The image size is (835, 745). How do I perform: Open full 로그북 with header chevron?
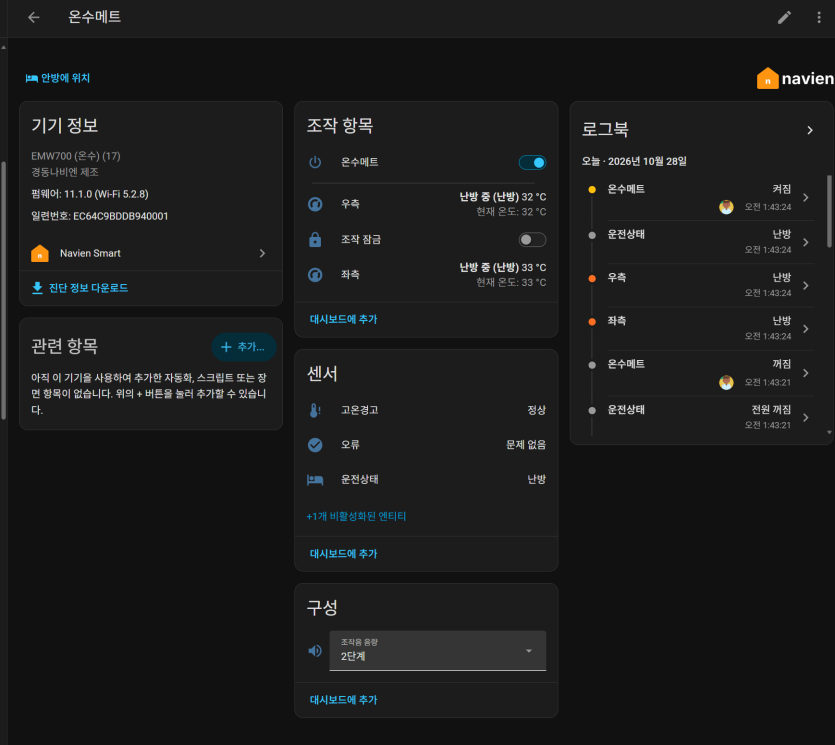(810, 130)
